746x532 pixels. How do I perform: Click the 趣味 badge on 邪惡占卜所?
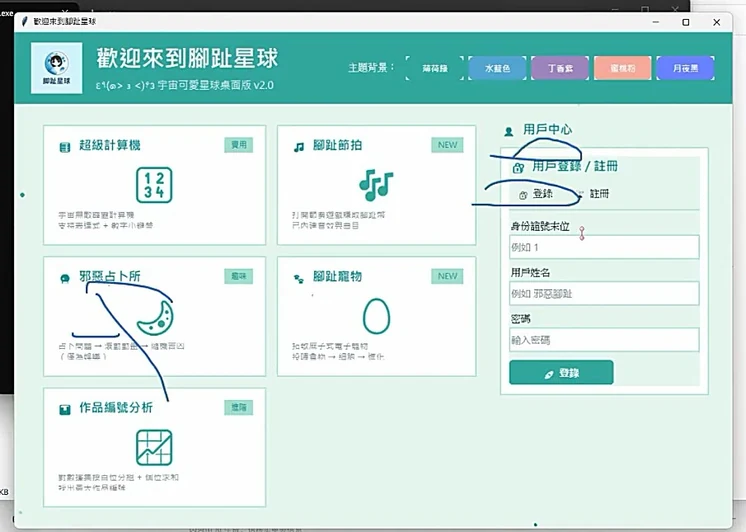point(239,276)
